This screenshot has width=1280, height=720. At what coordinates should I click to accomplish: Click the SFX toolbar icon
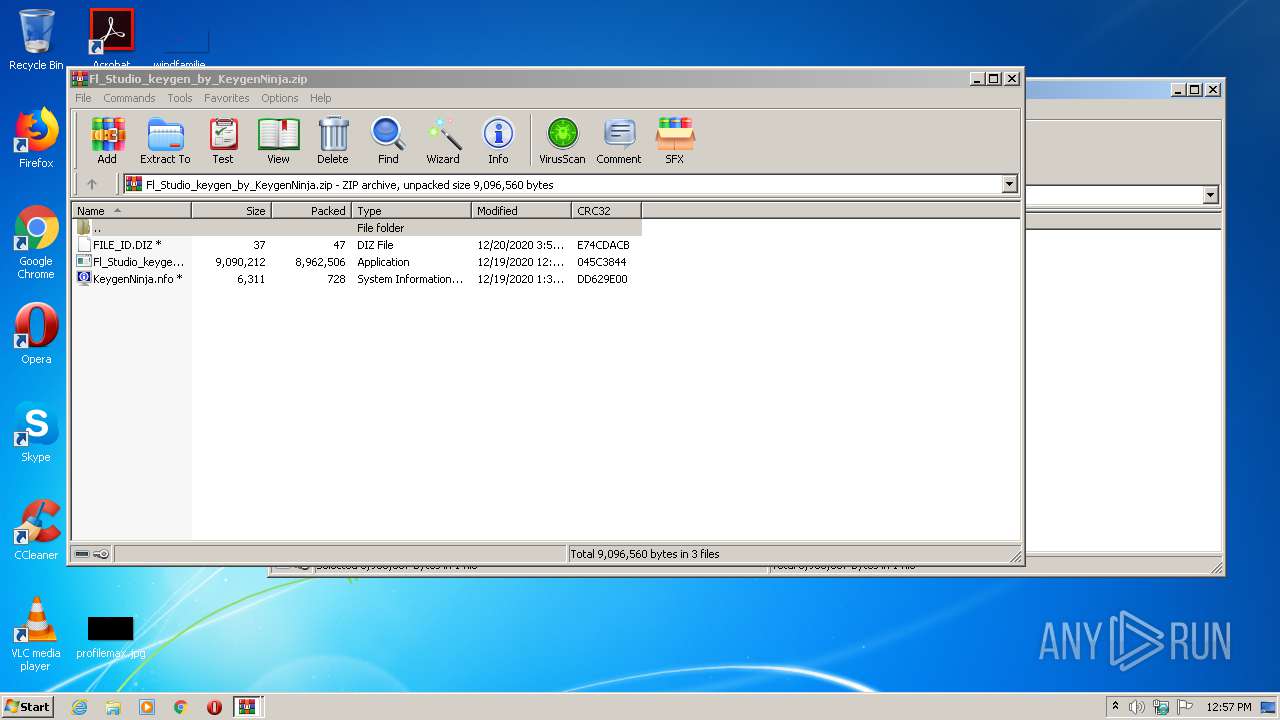point(675,141)
